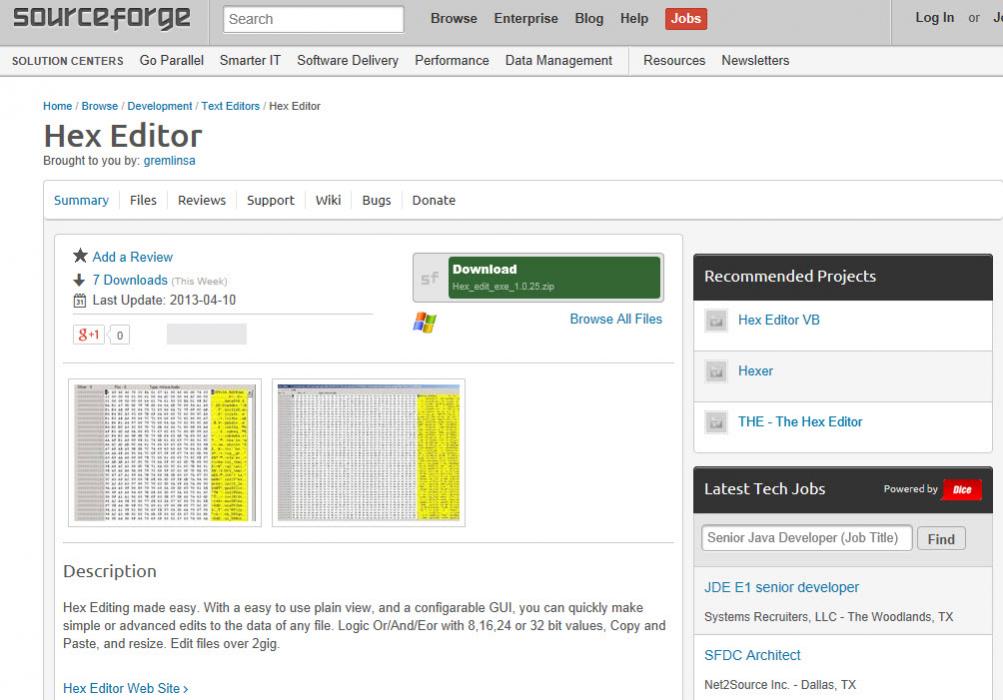Click the red Jobs button
This screenshot has height=700, width=1003.
click(686, 19)
